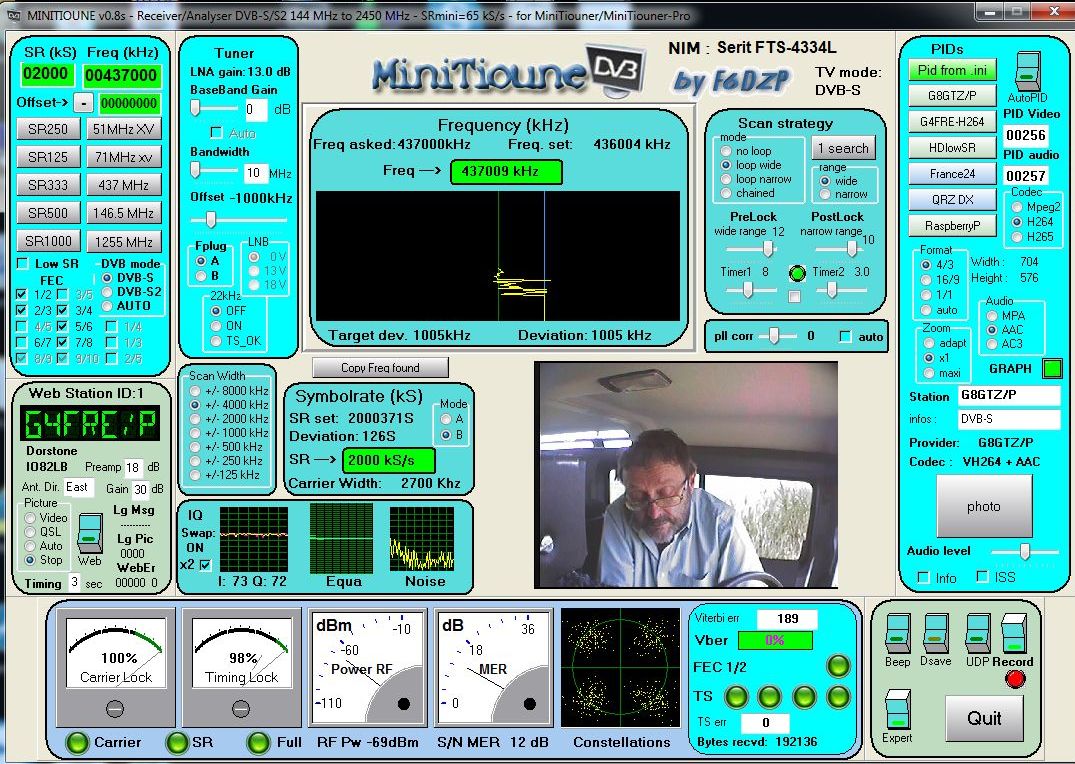The height and width of the screenshot is (764, 1075).
Task: Click the Viterbi err value 189
Action: coord(787,619)
